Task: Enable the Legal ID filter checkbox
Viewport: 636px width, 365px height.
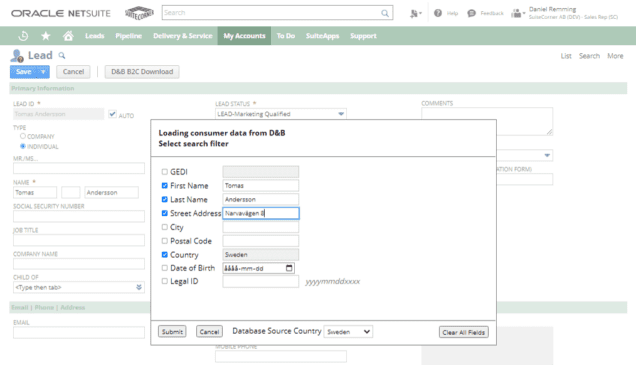Action: pyautogui.click(x=164, y=281)
